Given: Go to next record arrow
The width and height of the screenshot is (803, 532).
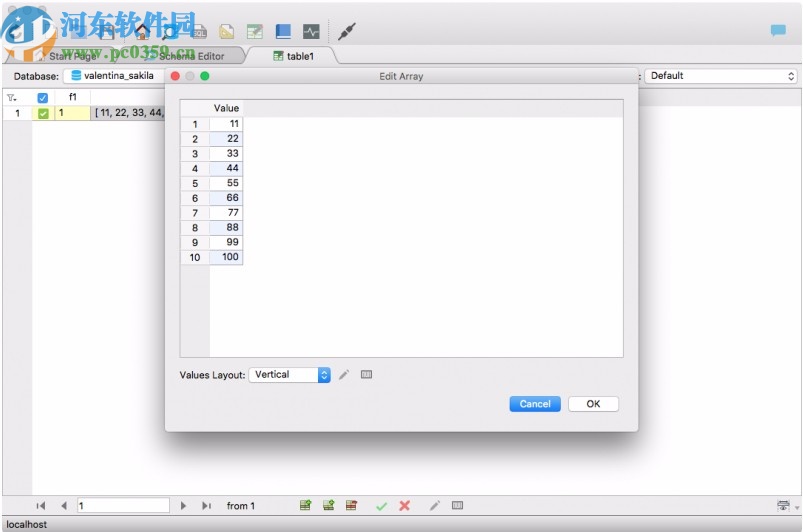Looking at the screenshot, I should coord(183,506).
